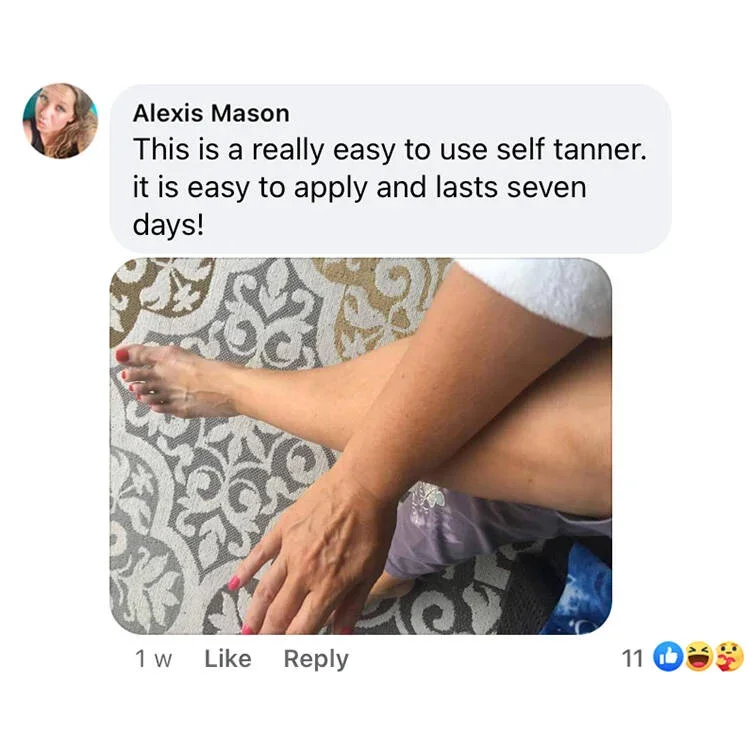The image size is (750, 750).
Task: Open the attached tanned arm and leg photo
Action: click(x=361, y=446)
